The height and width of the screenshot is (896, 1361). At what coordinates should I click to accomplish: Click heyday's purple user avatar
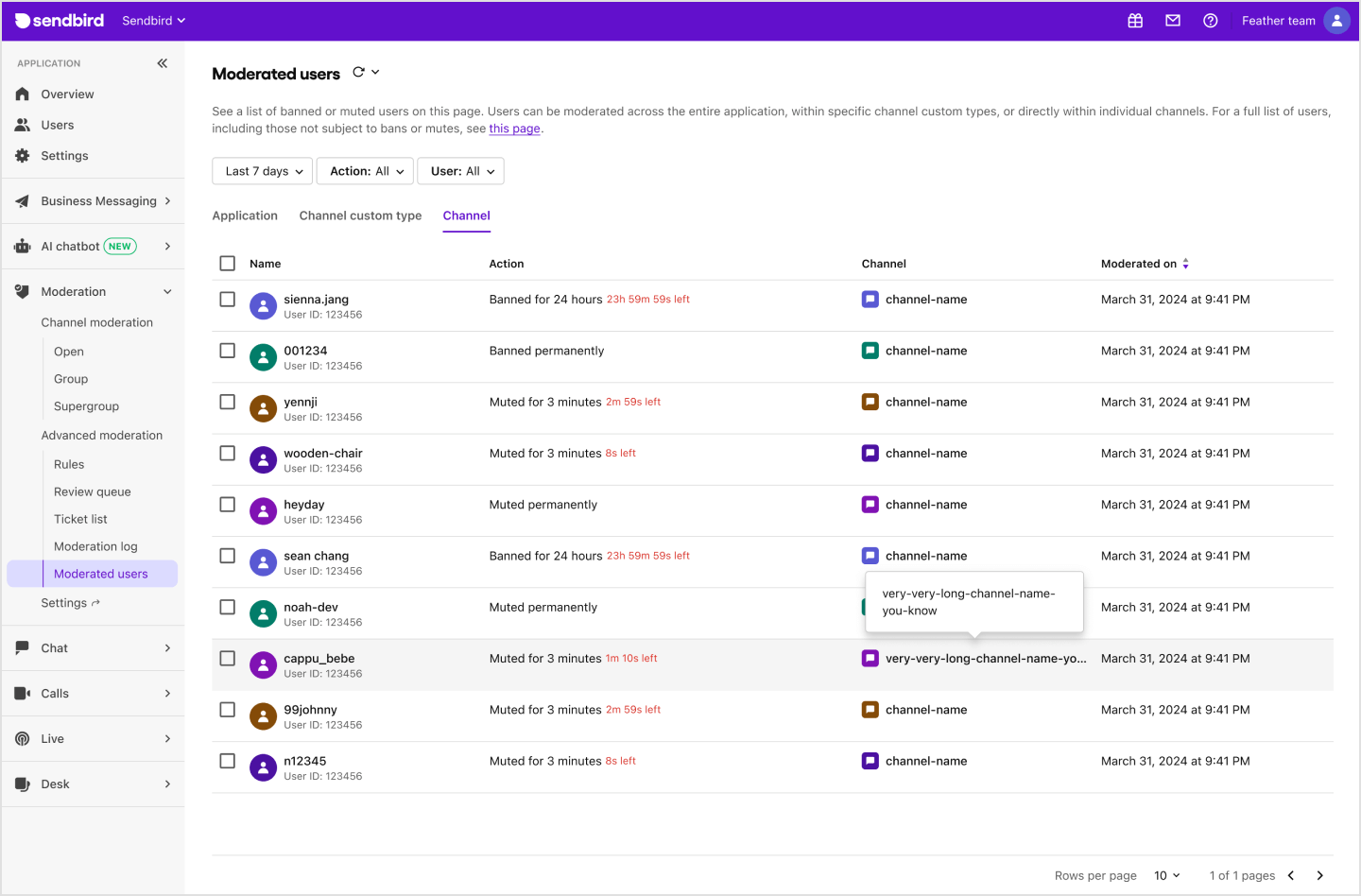[x=263, y=511]
